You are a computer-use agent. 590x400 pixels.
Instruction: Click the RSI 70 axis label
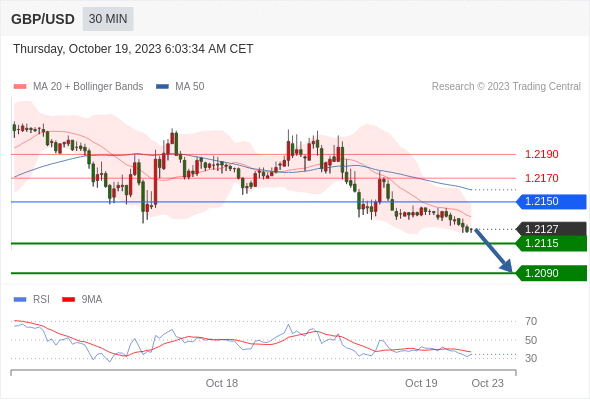pos(531,321)
